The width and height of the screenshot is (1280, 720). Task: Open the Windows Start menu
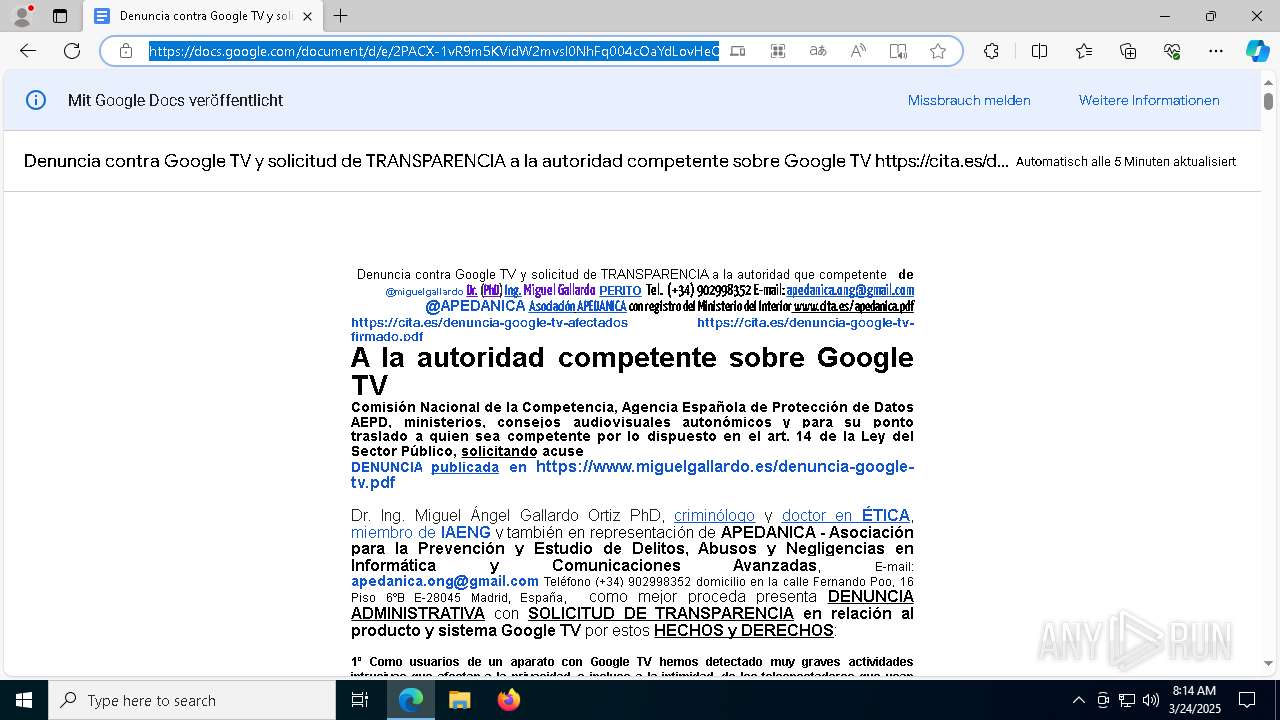pos(24,700)
